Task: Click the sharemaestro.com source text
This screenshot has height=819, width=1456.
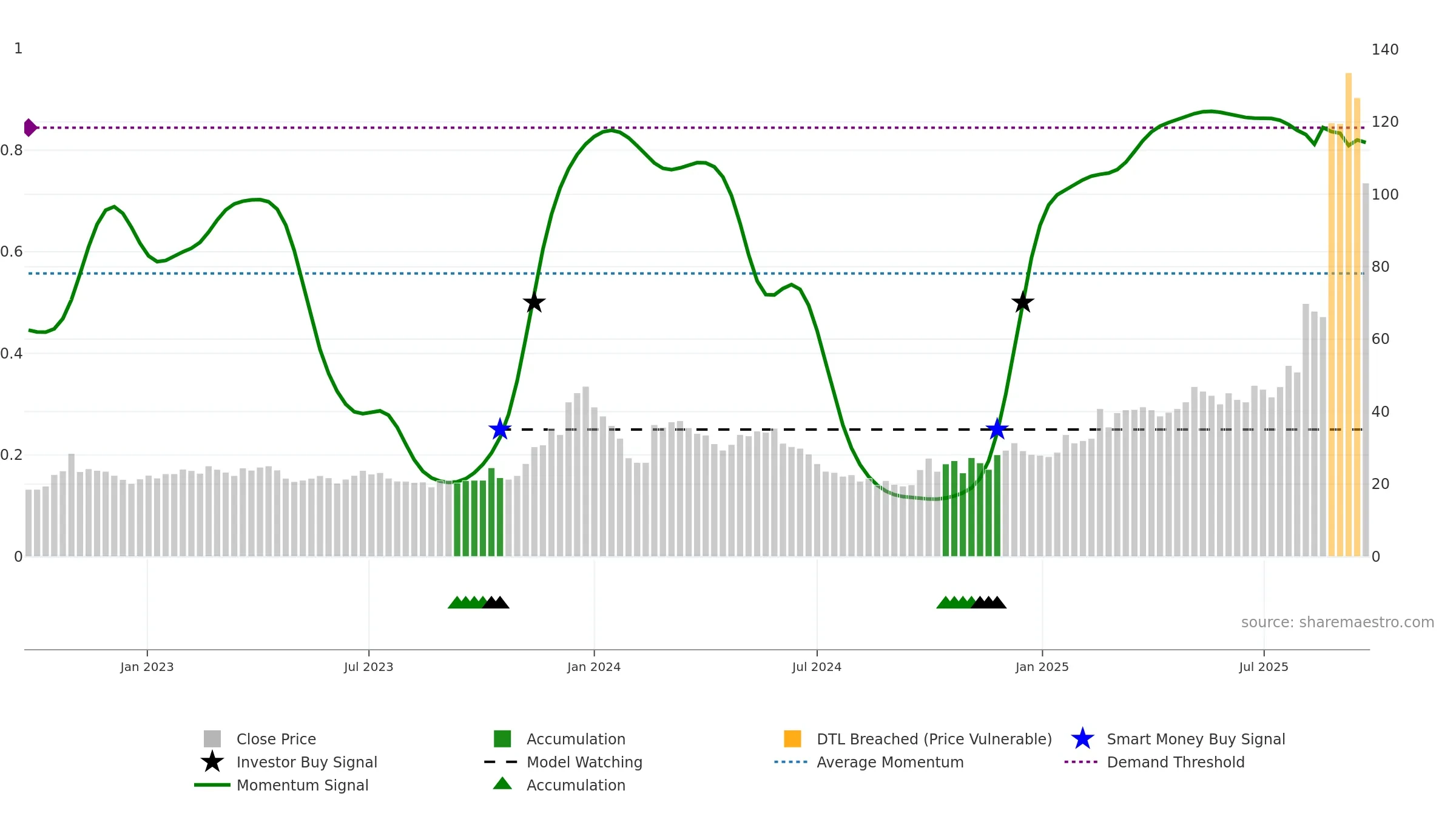Action: click(x=1338, y=622)
